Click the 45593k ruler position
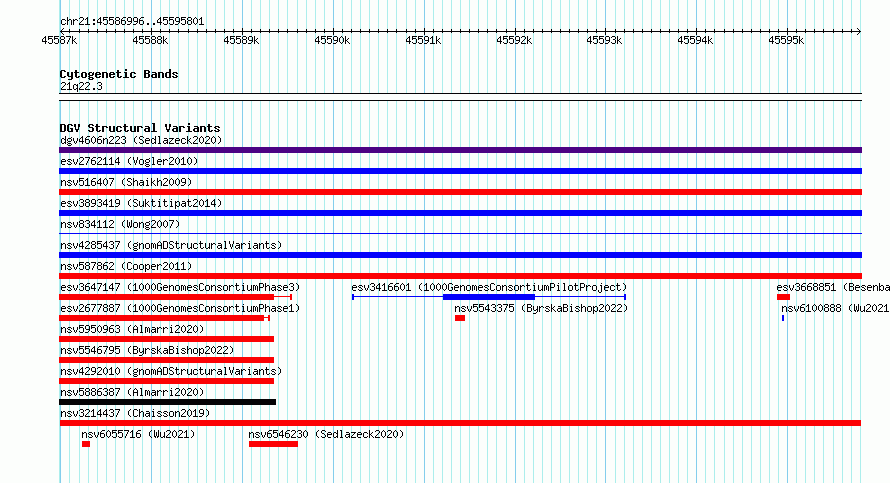 [x=604, y=40]
